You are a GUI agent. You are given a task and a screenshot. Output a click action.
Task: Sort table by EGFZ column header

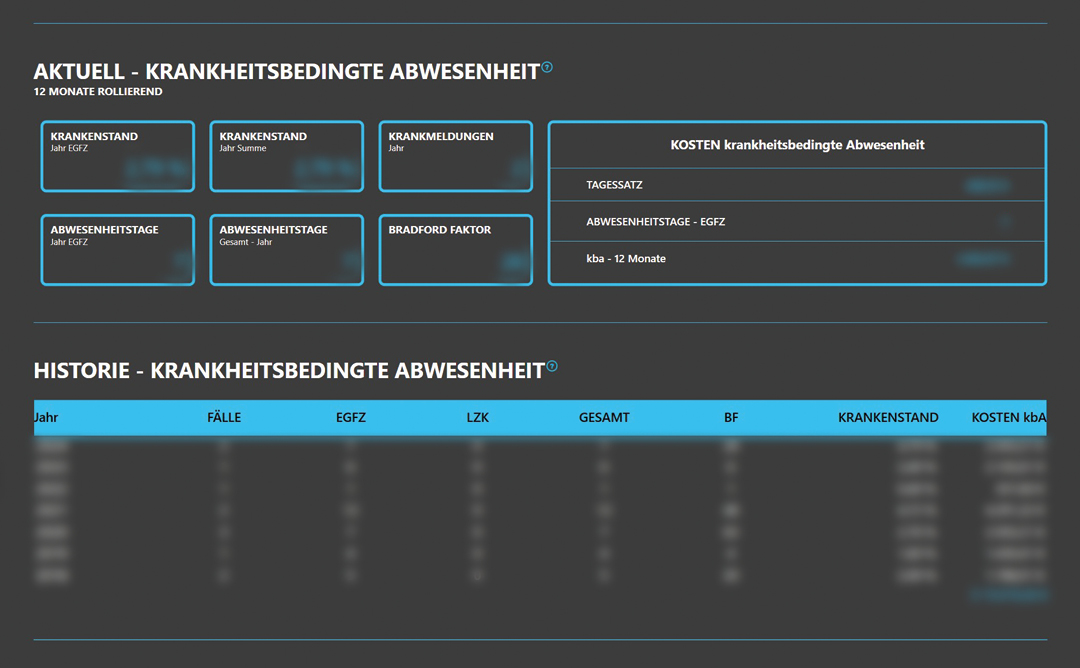351,417
